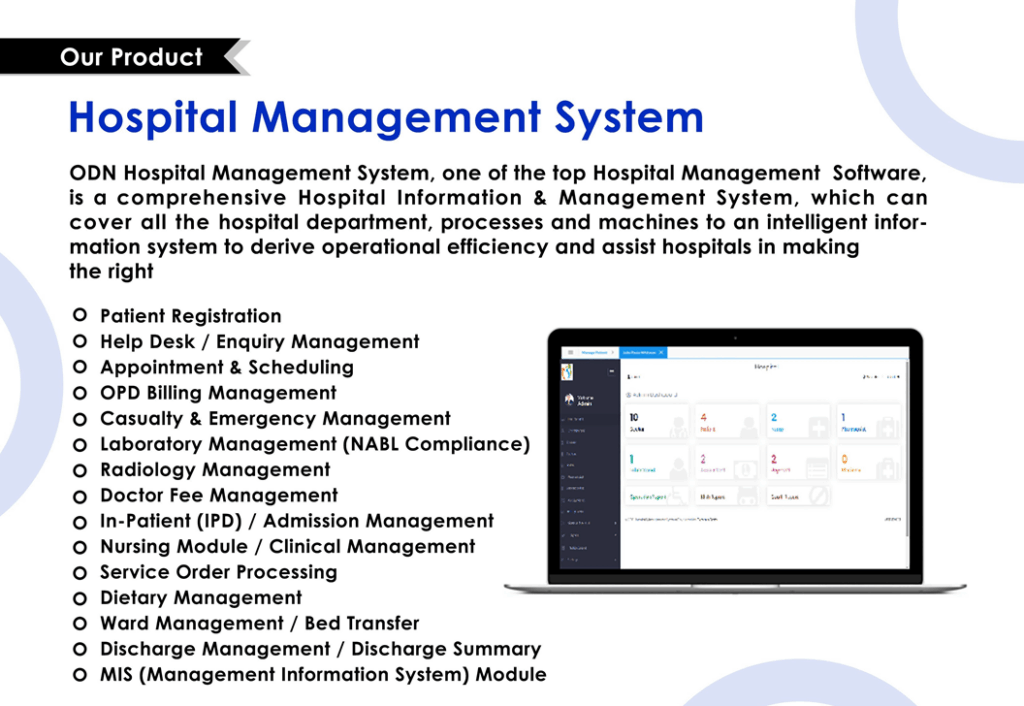Image resolution: width=1024 pixels, height=706 pixels.
Task: Collapse the dark sidebar using its toggle button
Action: 611,372
